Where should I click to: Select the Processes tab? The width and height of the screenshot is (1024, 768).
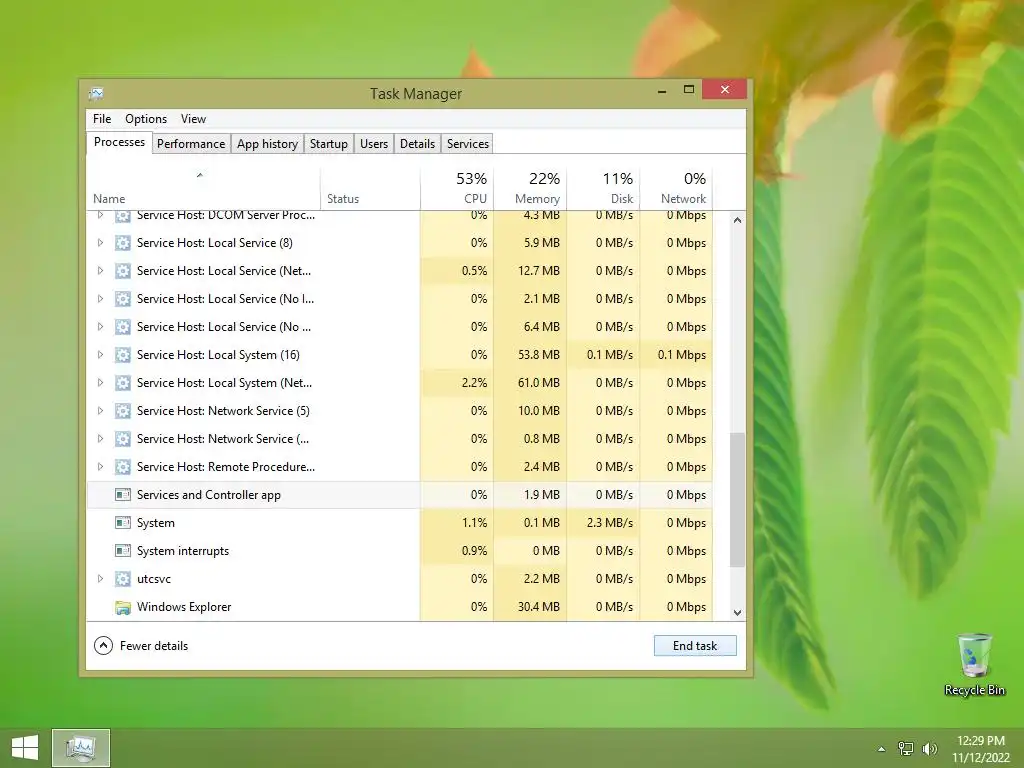tap(119, 142)
